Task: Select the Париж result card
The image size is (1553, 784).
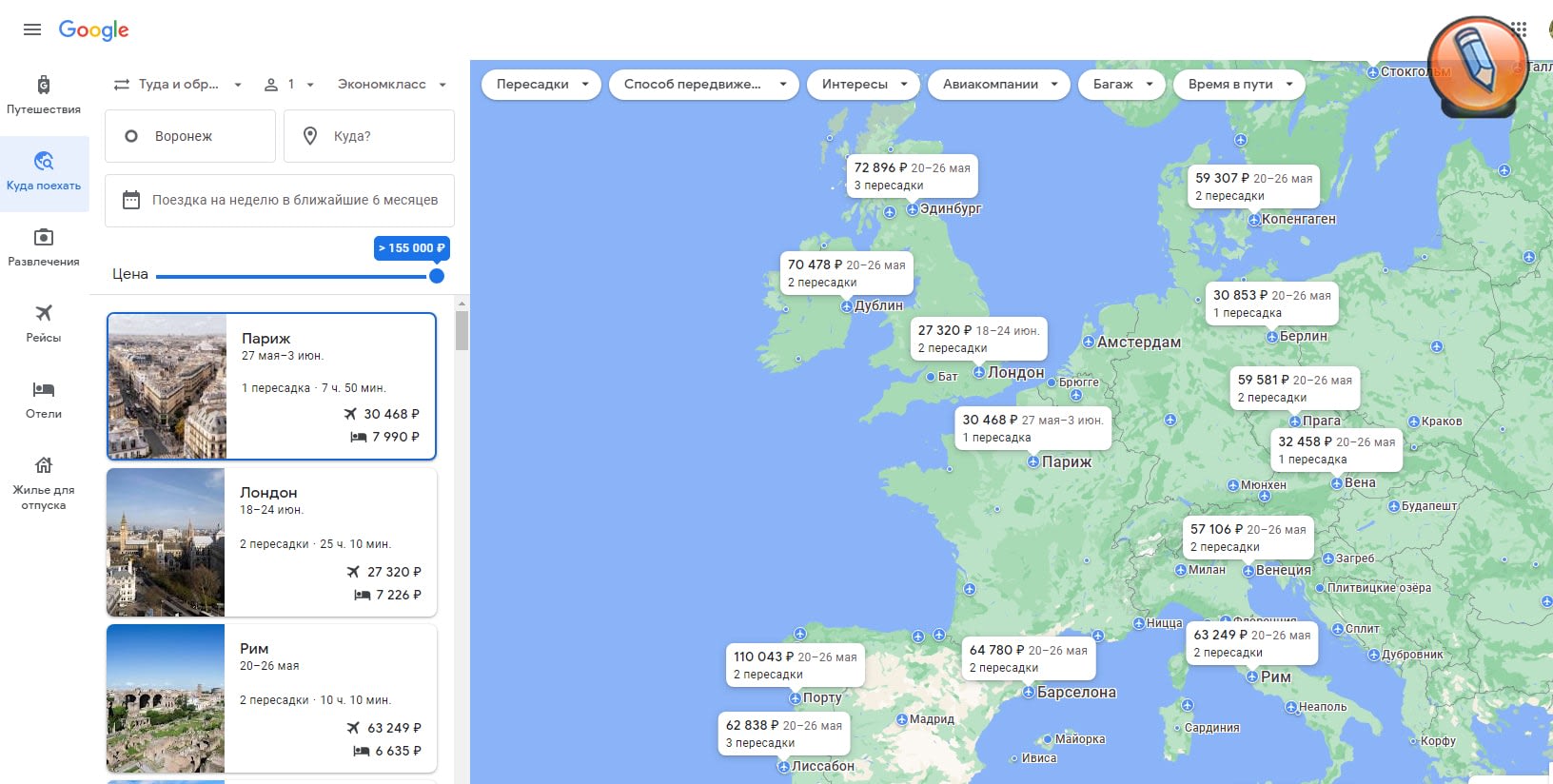Action: 271,386
